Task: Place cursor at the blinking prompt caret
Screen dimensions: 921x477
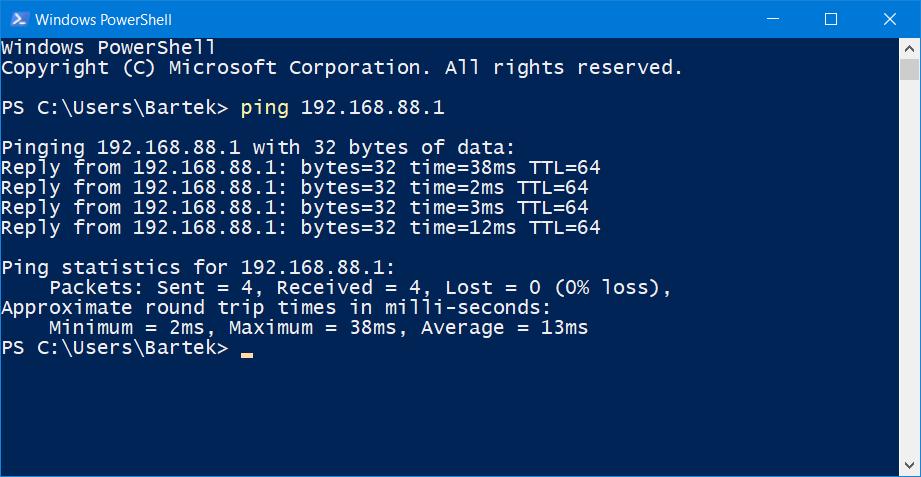Action: coord(247,355)
